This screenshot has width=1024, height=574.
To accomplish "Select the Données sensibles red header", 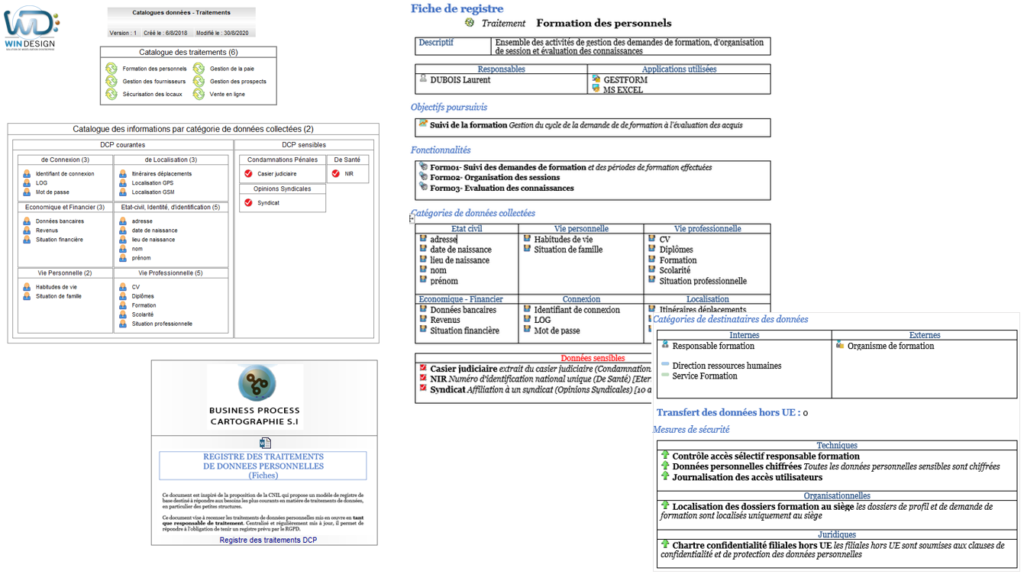I will [x=592, y=358].
